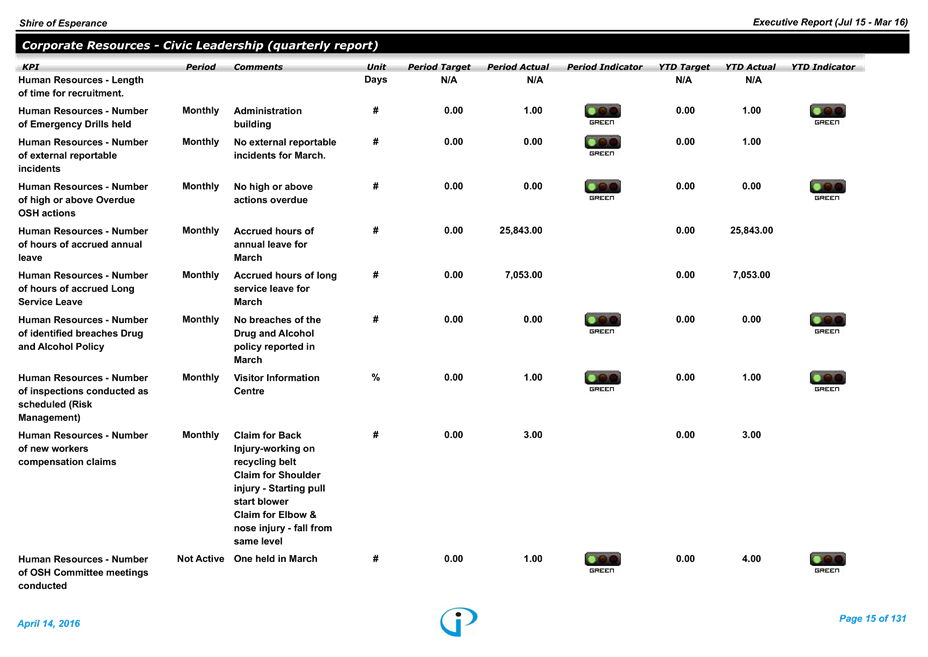
Task: Click KPI 'Length of time for recruitment'
Action: 81,86
